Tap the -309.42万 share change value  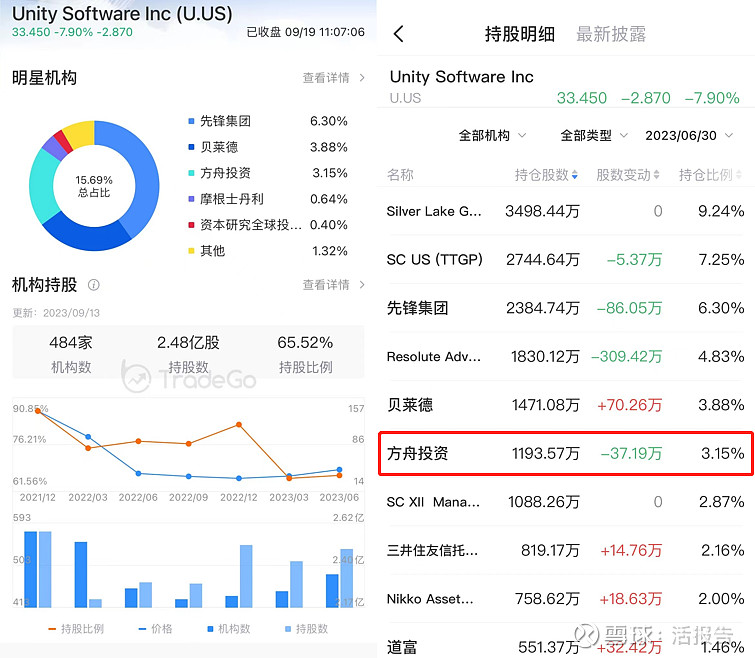pos(626,357)
